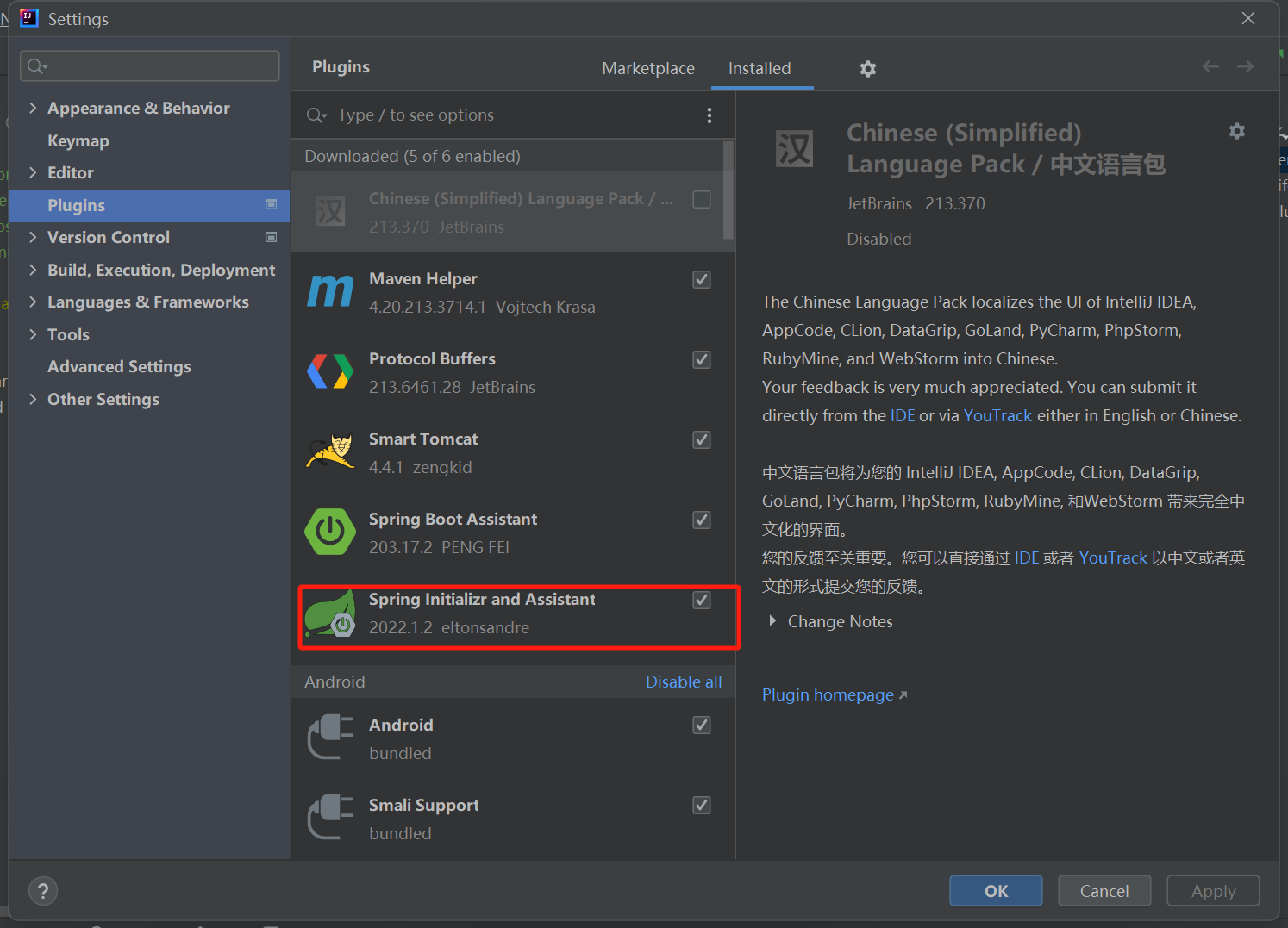Image resolution: width=1288 pixels, height=928 pixels.
Task: Click the settings search magnifier icon
Action: coord(36,66)
